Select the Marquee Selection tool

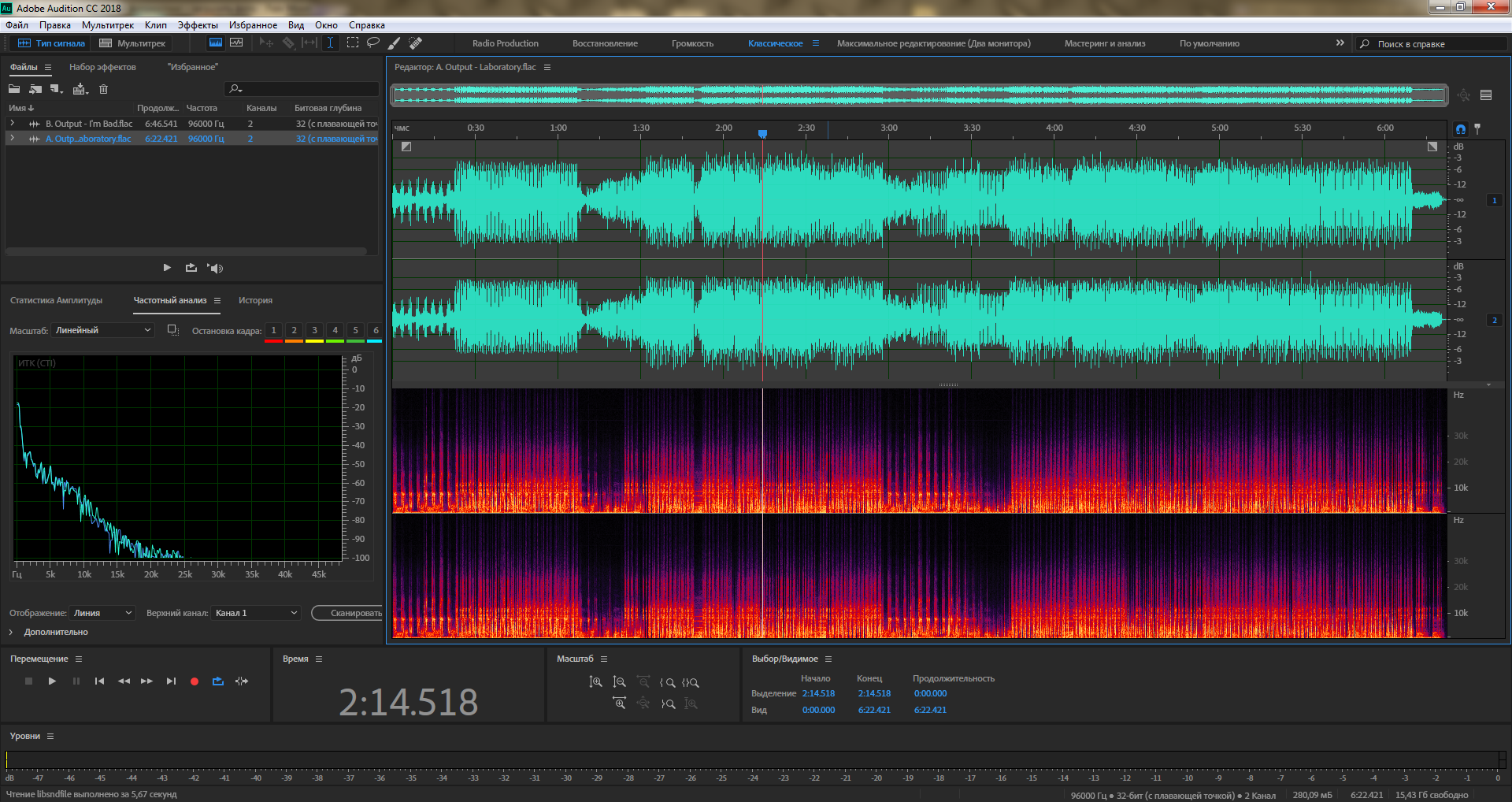[x=353, y=43]
